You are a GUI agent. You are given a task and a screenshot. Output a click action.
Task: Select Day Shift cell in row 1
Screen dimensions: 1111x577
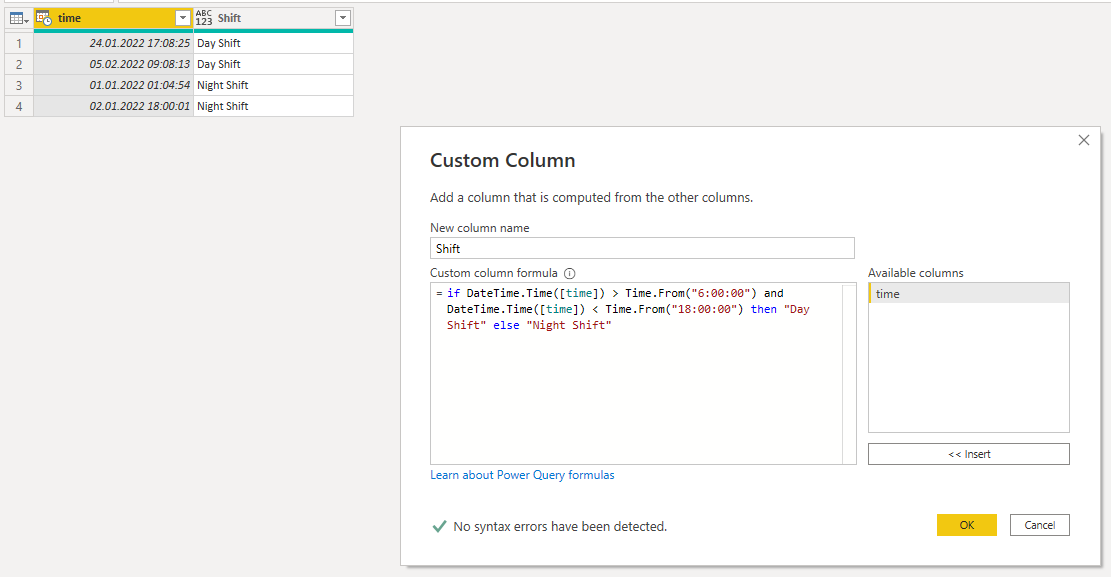(273, 43)
